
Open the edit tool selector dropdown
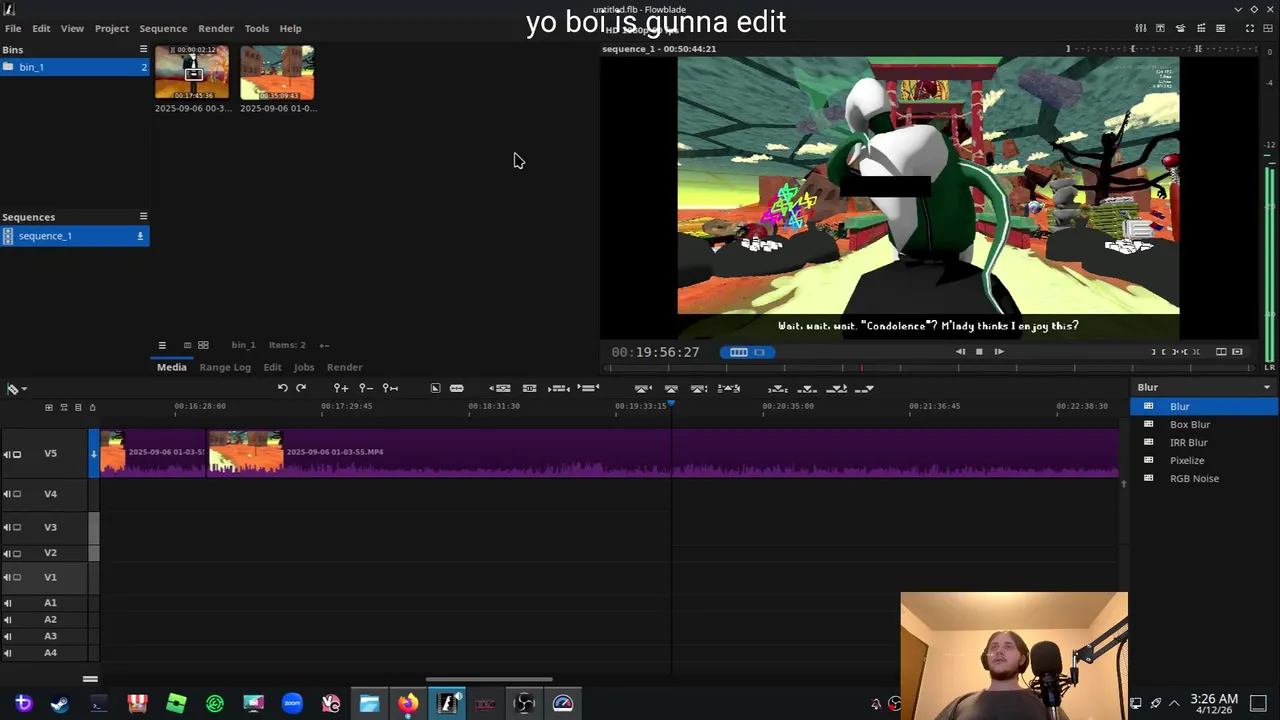pyautogui.click(x=16, y=389)
